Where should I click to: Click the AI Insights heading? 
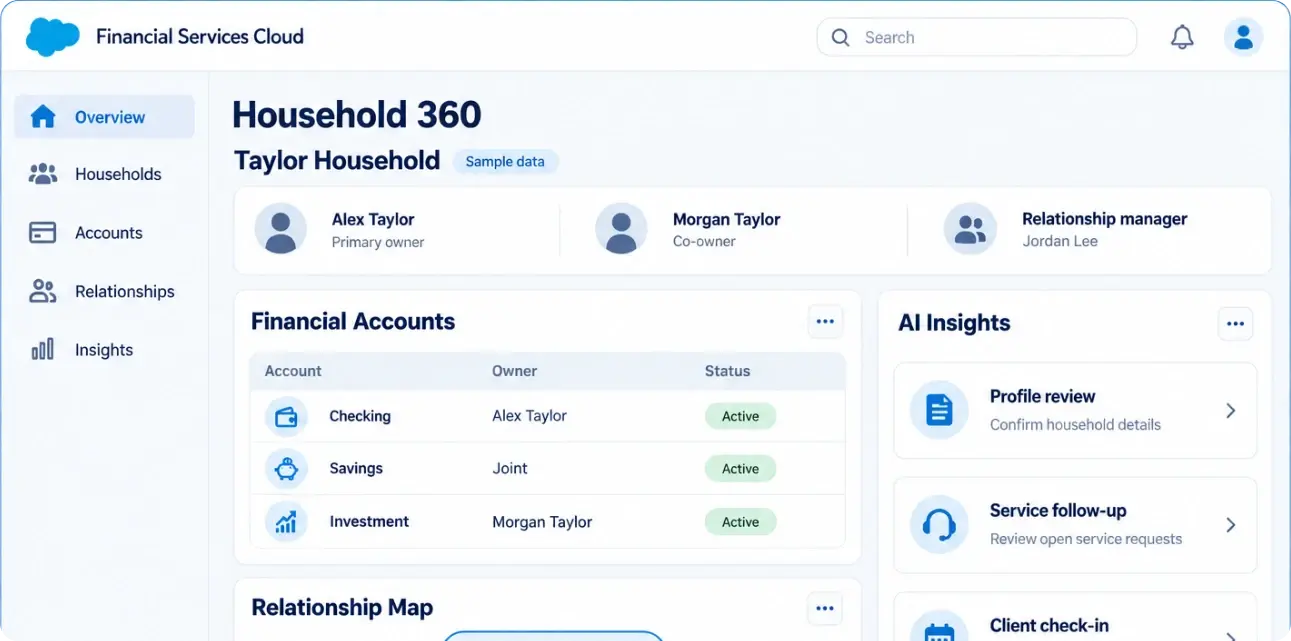[x=954, y=323]
